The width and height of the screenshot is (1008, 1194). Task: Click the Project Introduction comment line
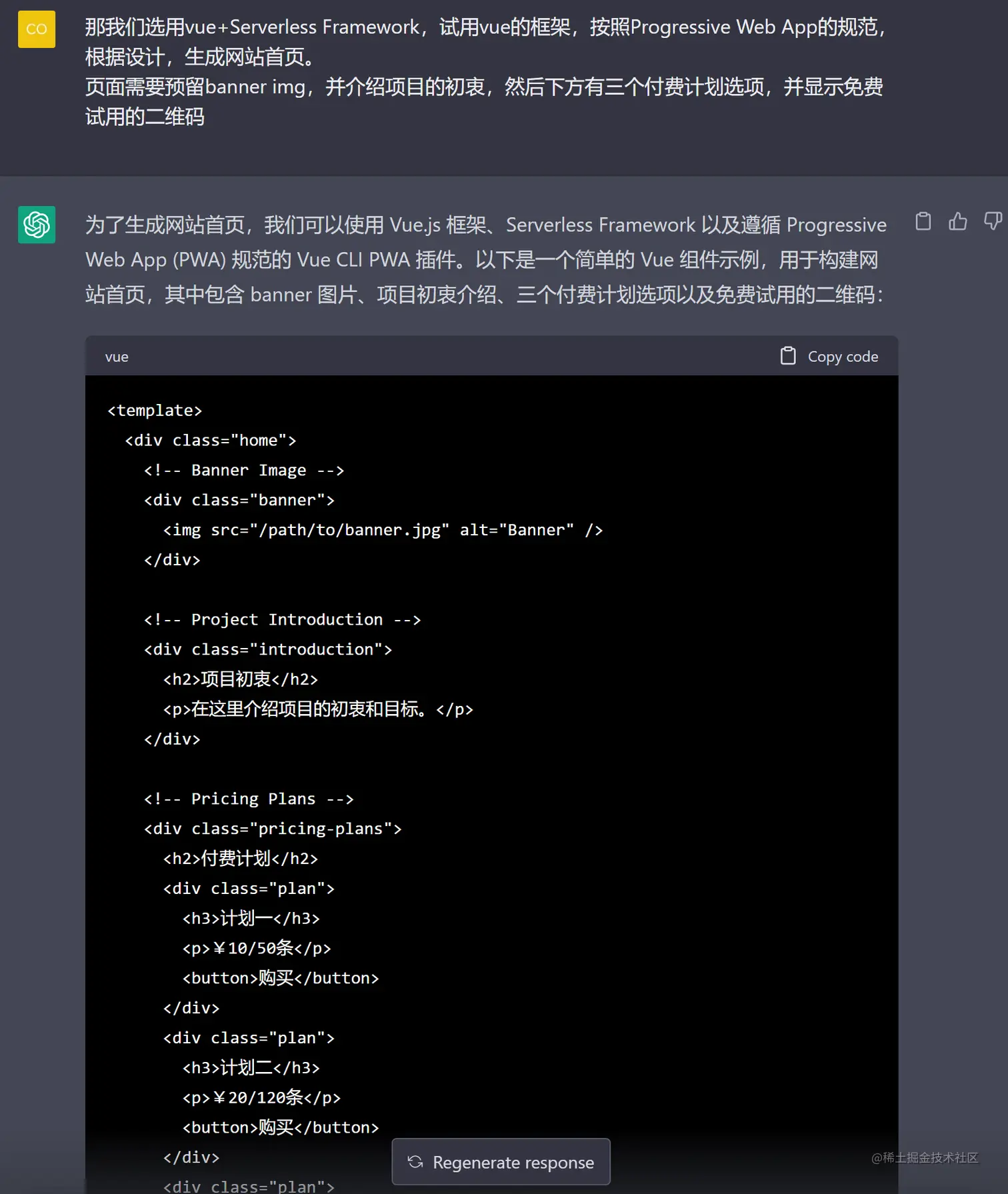(x=282, y=620)
